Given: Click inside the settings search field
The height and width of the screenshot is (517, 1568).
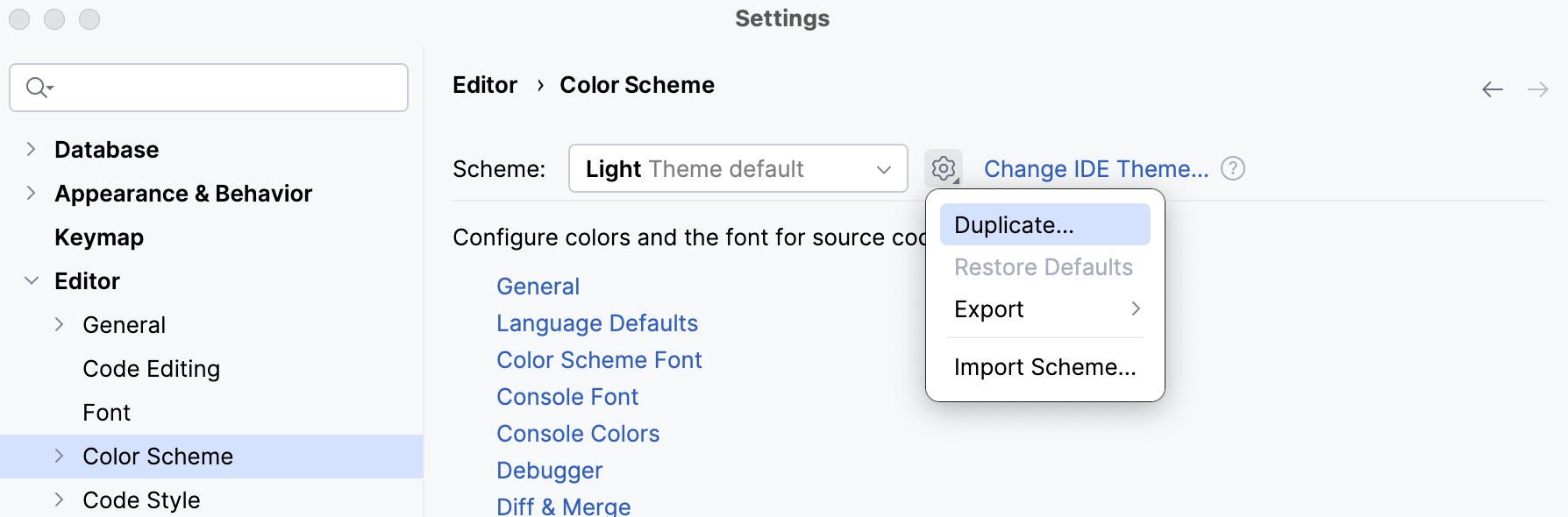Looking at the screenshot, I should [x=208, y=88].
